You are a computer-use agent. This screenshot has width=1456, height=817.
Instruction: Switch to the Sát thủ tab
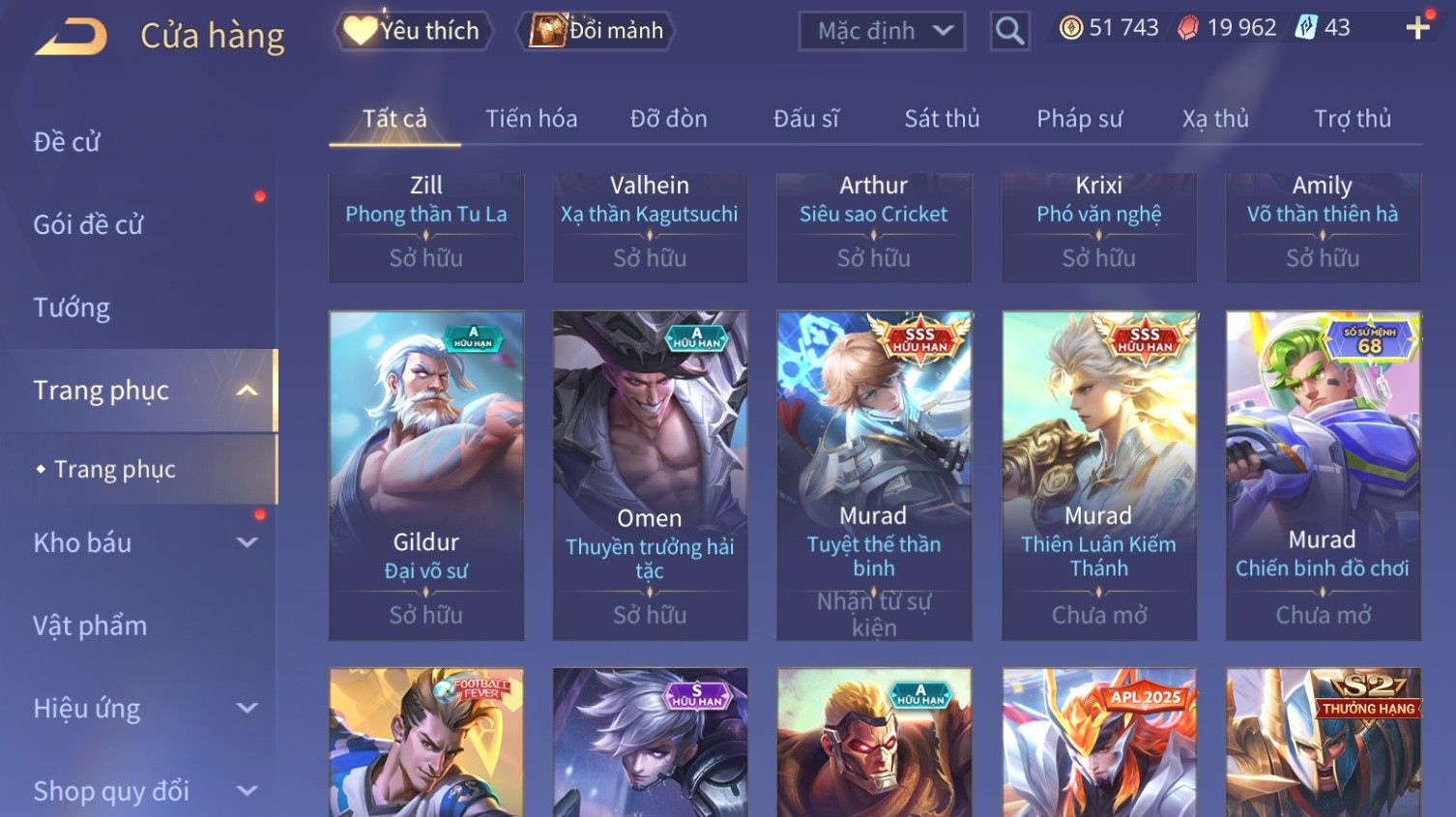pyautogui.click(x=942, y=119)
